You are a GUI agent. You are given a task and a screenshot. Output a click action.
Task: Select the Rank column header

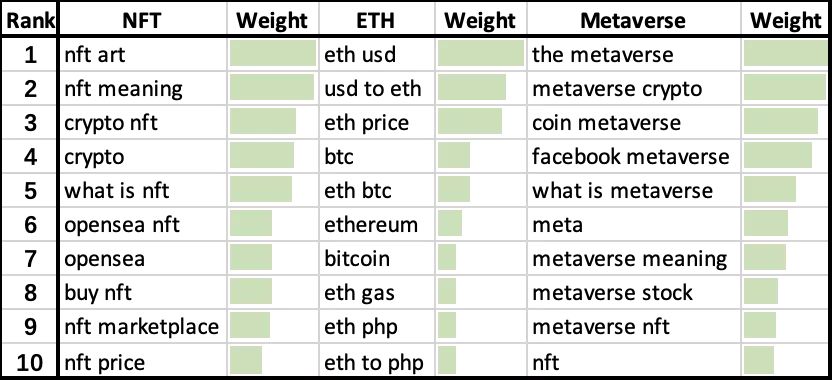30,20
